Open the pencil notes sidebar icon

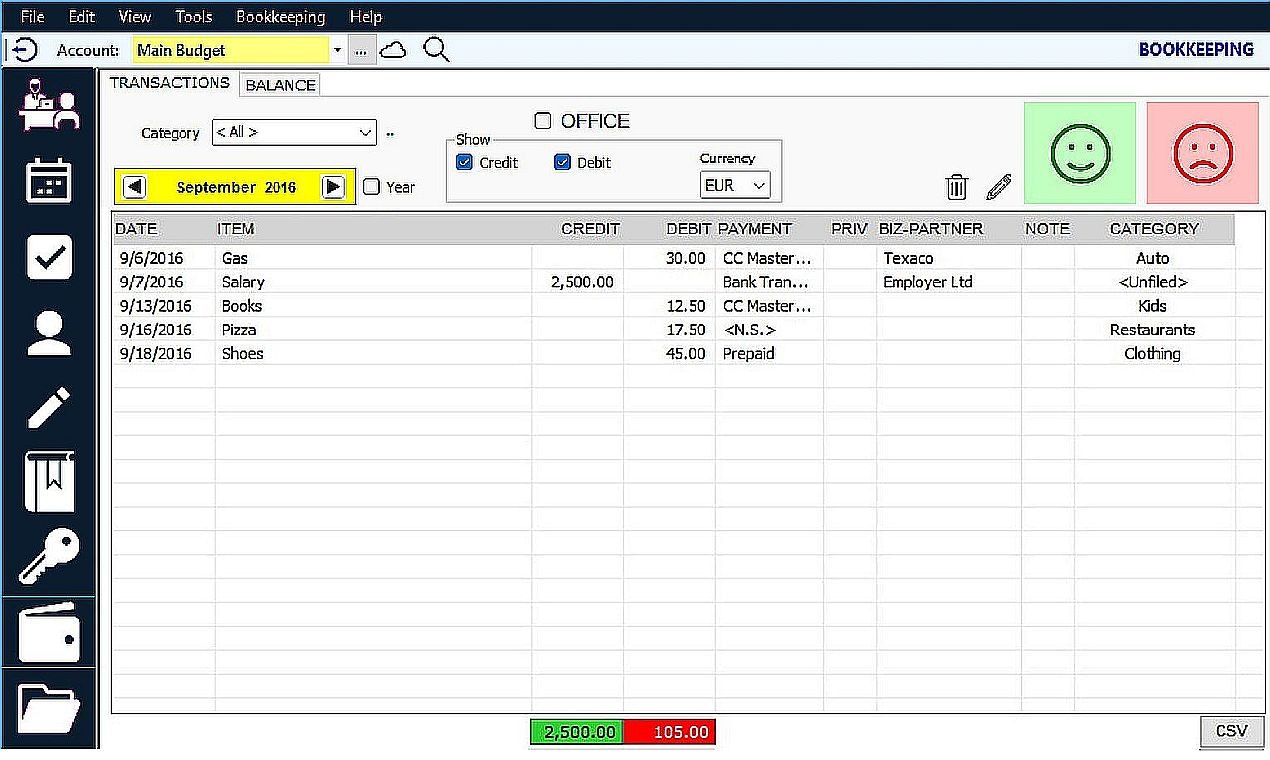coord(49,408)
